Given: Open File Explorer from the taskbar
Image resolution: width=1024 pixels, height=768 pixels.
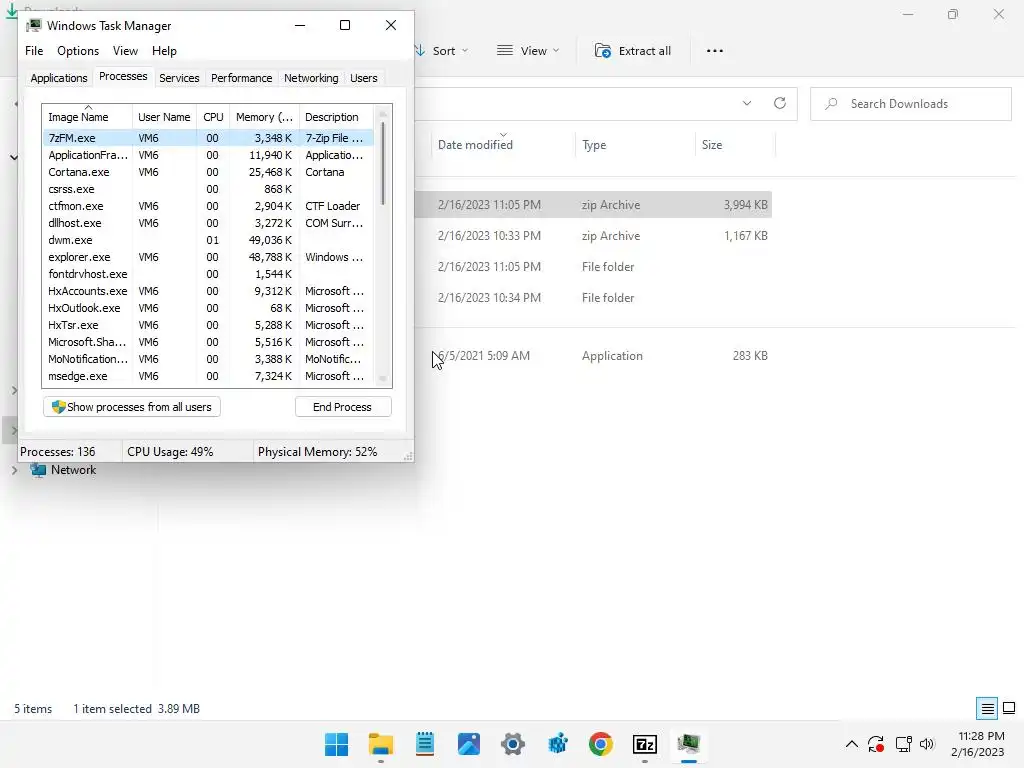Looking at the screenshot, I should (x=381, y=744).
